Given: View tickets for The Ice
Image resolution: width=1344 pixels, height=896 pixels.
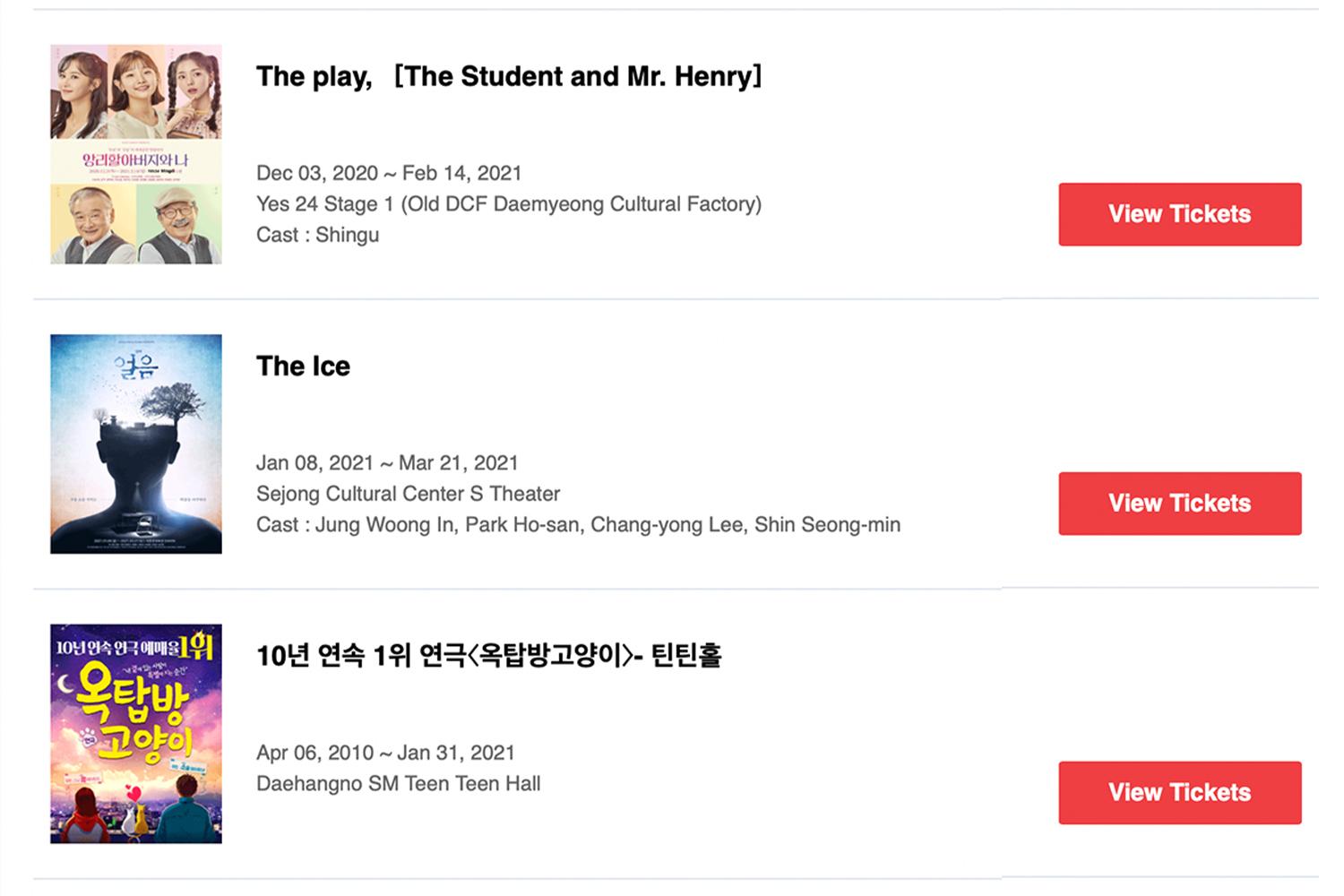Looking at the screenshot, I should (1179, 504).
